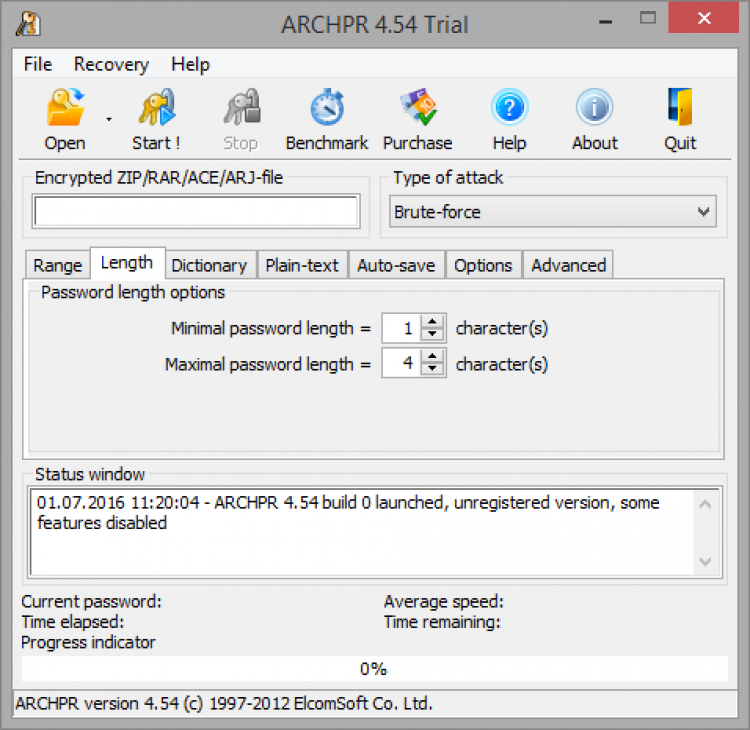Viewport: 750px width, 730px height.
Task: Select the Length tab
Action: click(x=127, y=263)
